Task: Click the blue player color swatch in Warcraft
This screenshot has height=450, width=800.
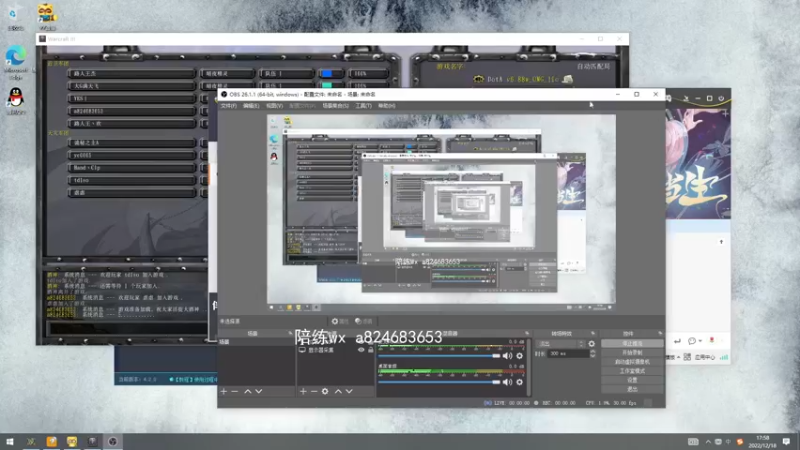Action: point(327,74)
